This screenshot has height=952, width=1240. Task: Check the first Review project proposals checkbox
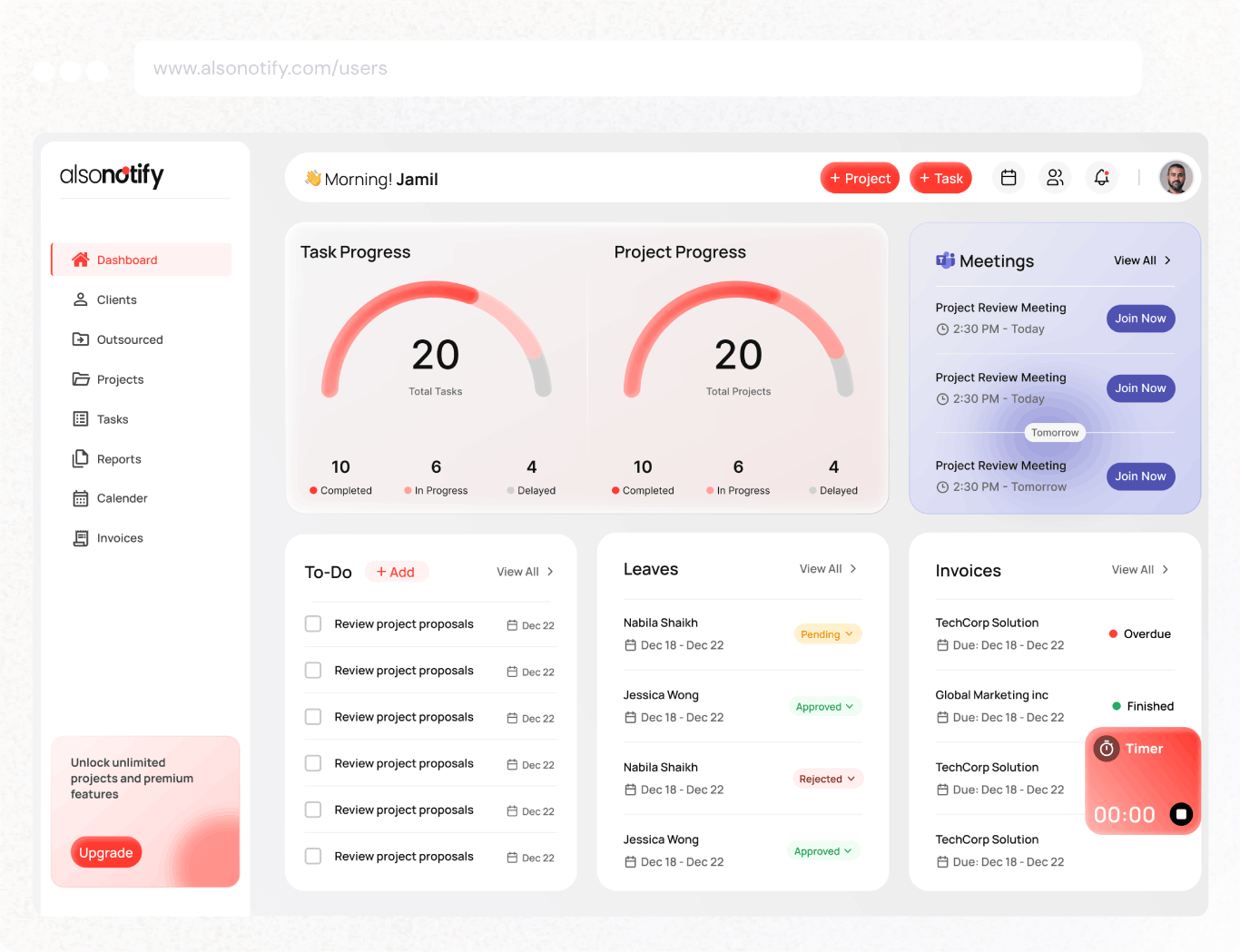[313, 623]
